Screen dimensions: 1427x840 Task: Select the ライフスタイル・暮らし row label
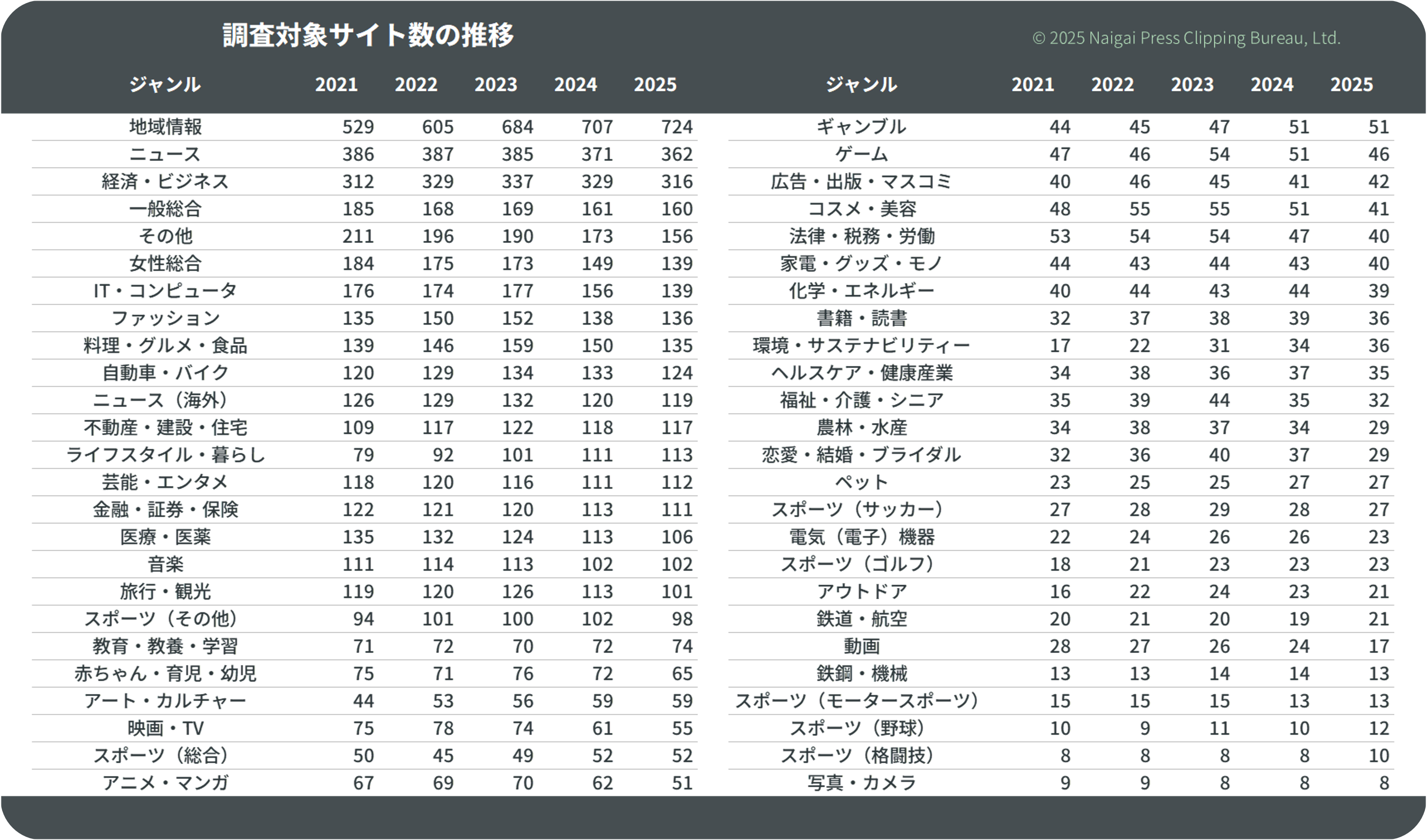[165, 455]
